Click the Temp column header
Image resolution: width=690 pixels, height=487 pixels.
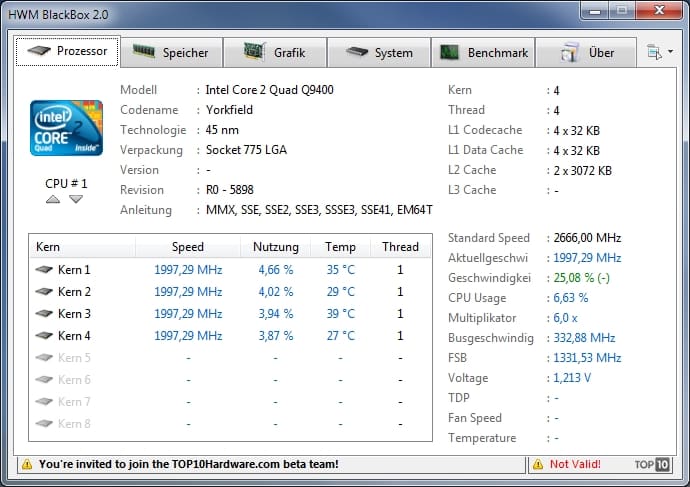[340, 247]
